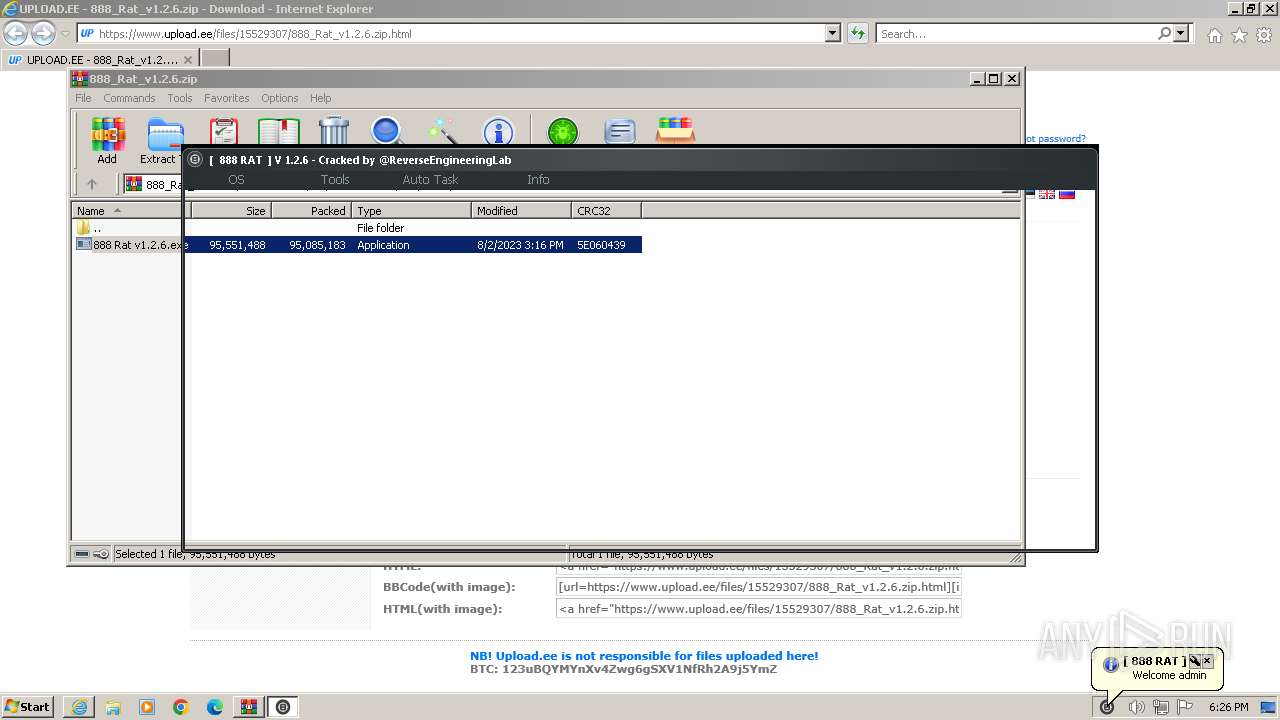
Task: Sort archive list by Size column
Action: [x=231, y=211]
